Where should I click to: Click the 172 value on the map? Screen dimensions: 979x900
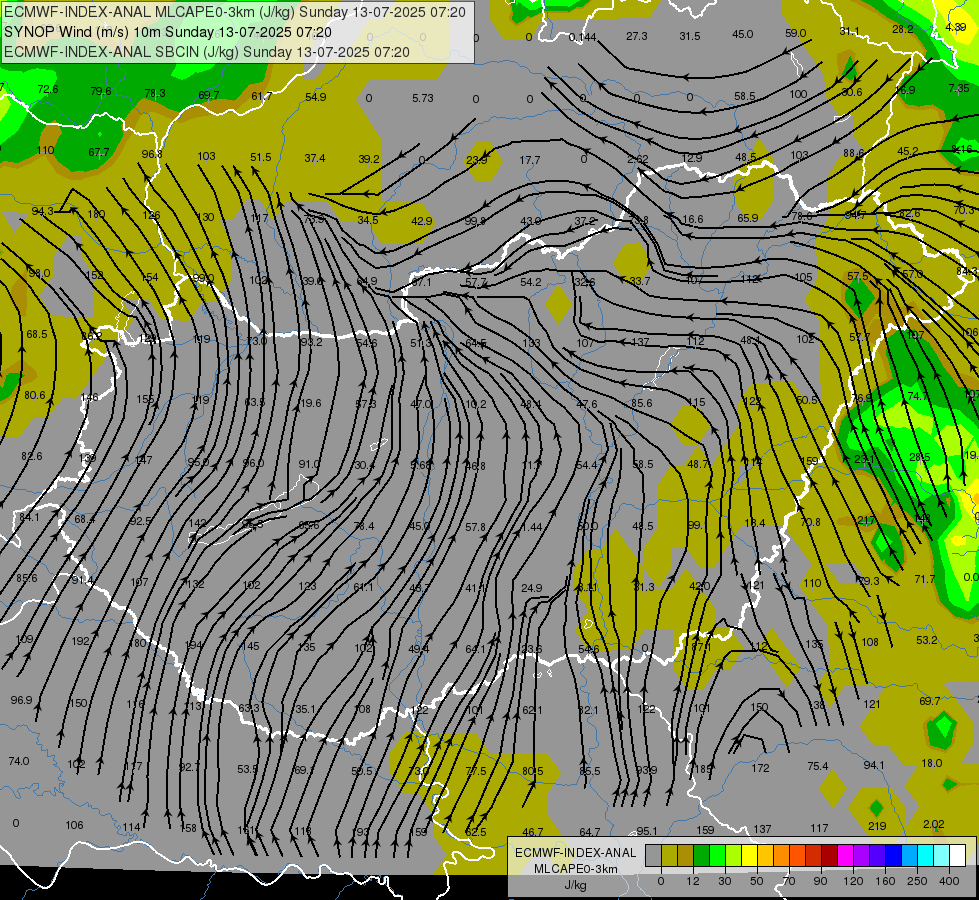point(760,768)
